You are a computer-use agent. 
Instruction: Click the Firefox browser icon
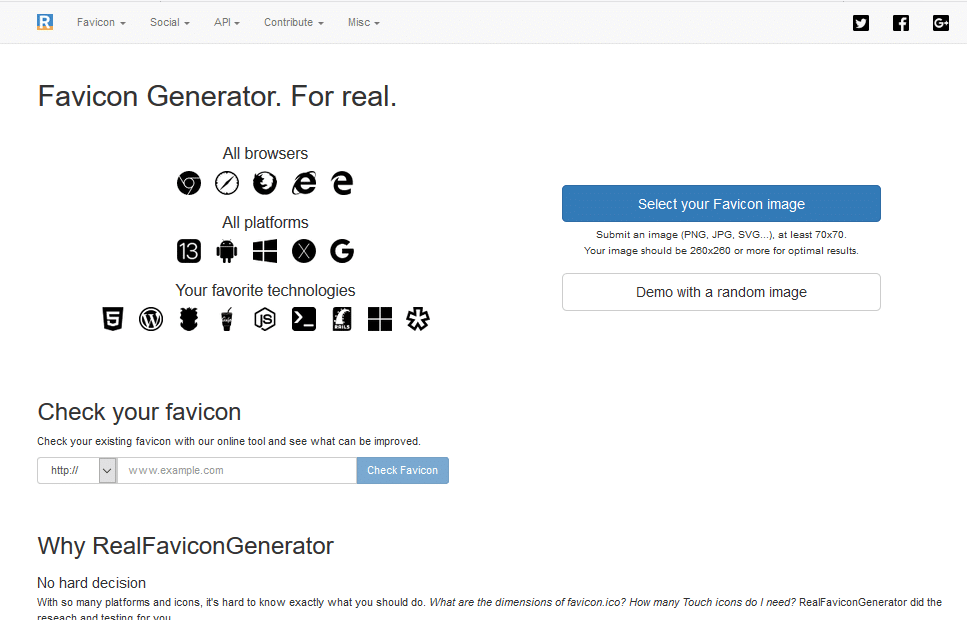click(x=265, y=183)
